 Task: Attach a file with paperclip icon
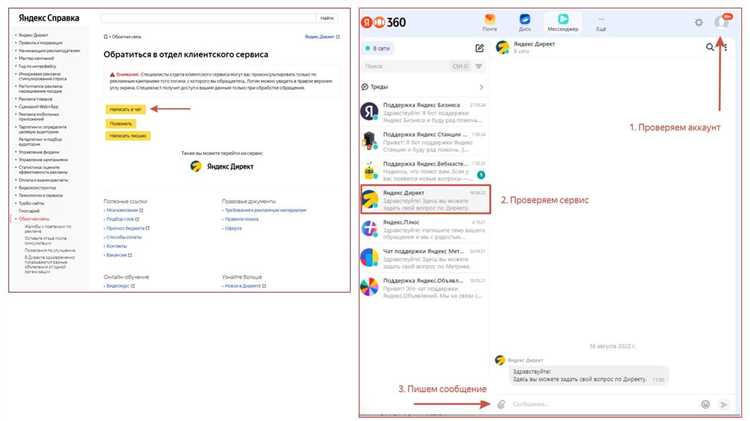pyautogui.click(x=501, y=404)
